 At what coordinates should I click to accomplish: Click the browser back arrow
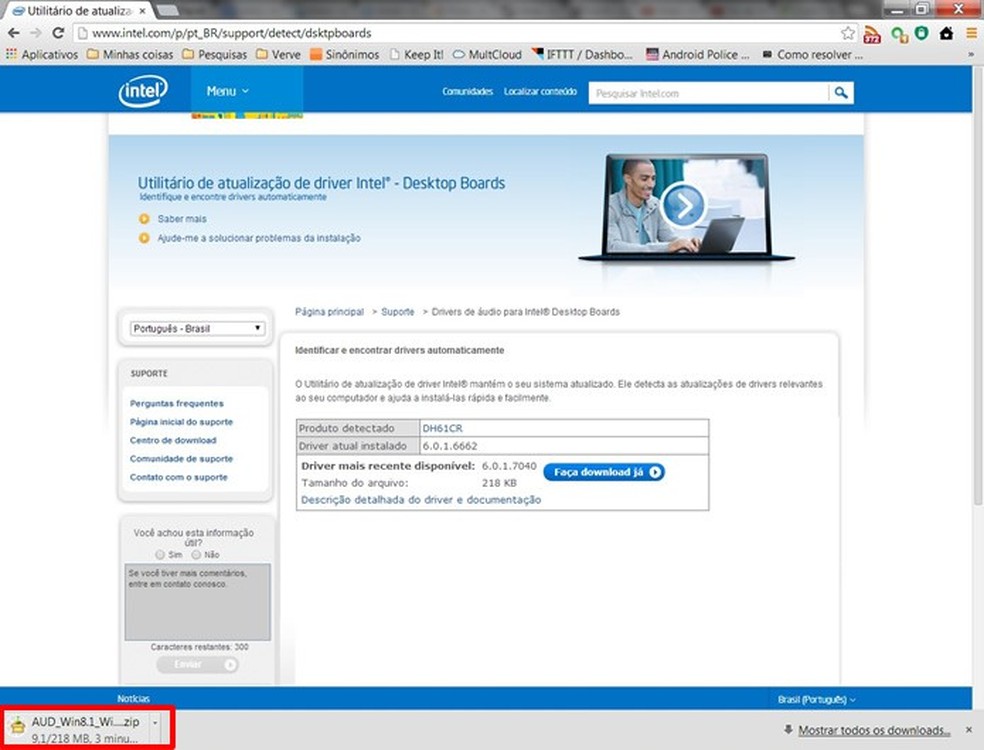click(x=14, y=33)
